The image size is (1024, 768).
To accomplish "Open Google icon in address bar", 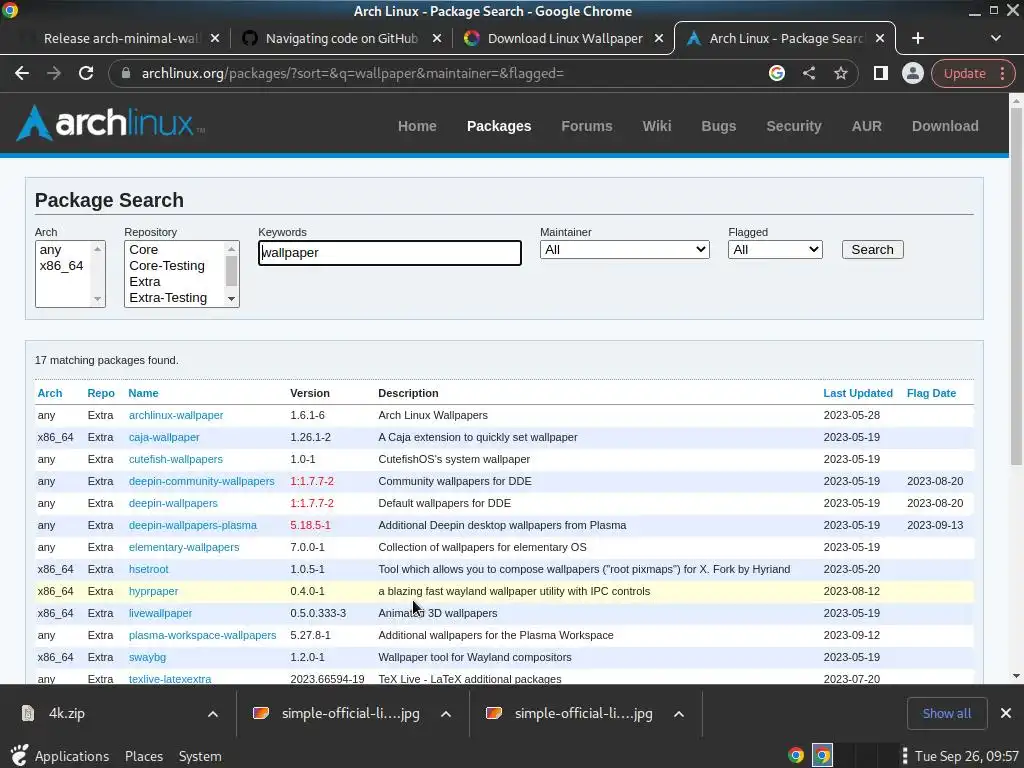I will coord(776,73).
